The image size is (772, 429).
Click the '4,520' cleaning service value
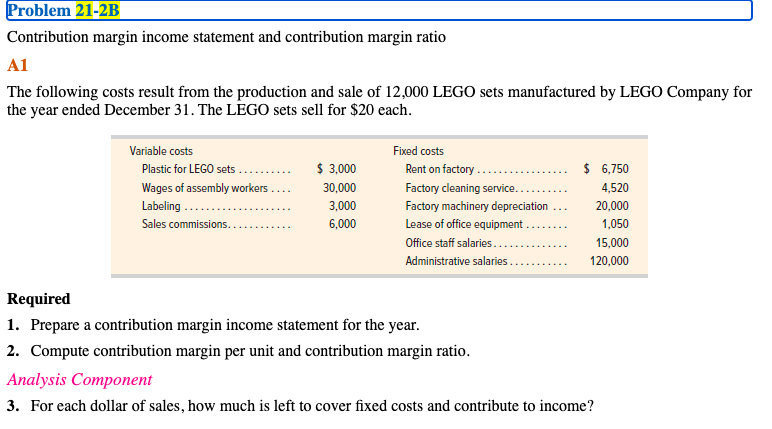click(x=615, y=188)
